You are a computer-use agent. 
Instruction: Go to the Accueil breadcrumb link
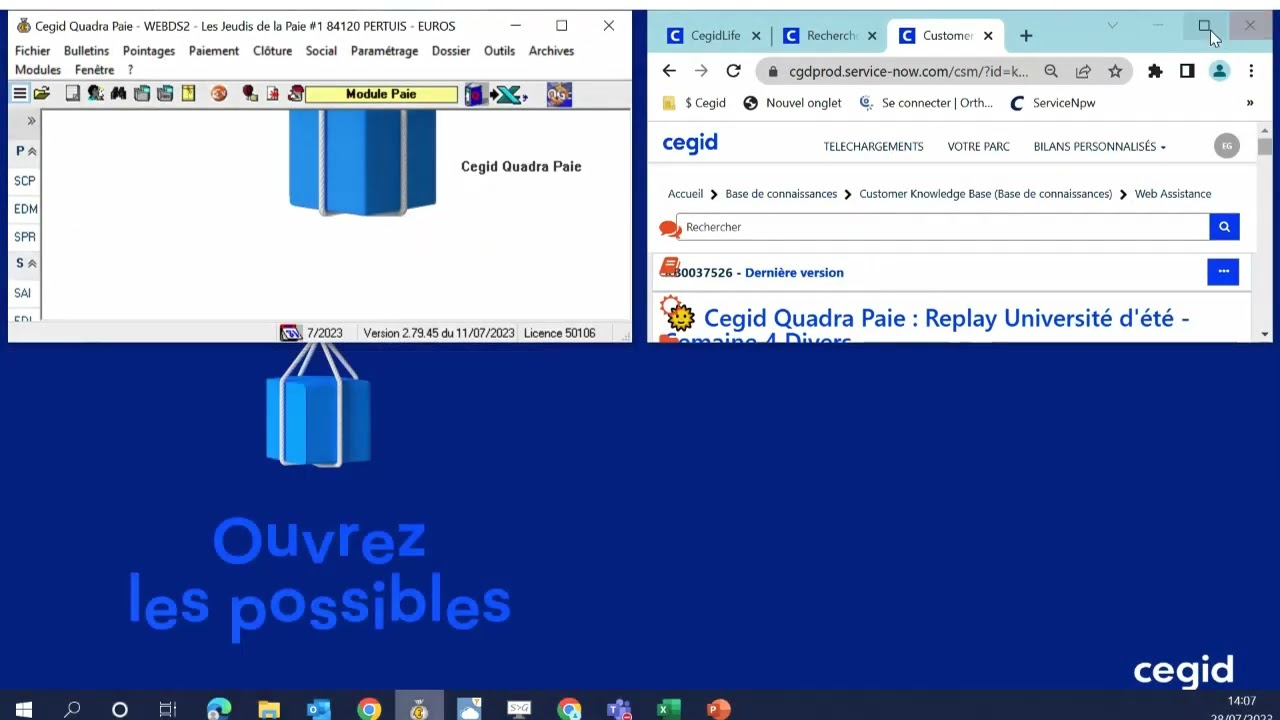pos(685,194)
